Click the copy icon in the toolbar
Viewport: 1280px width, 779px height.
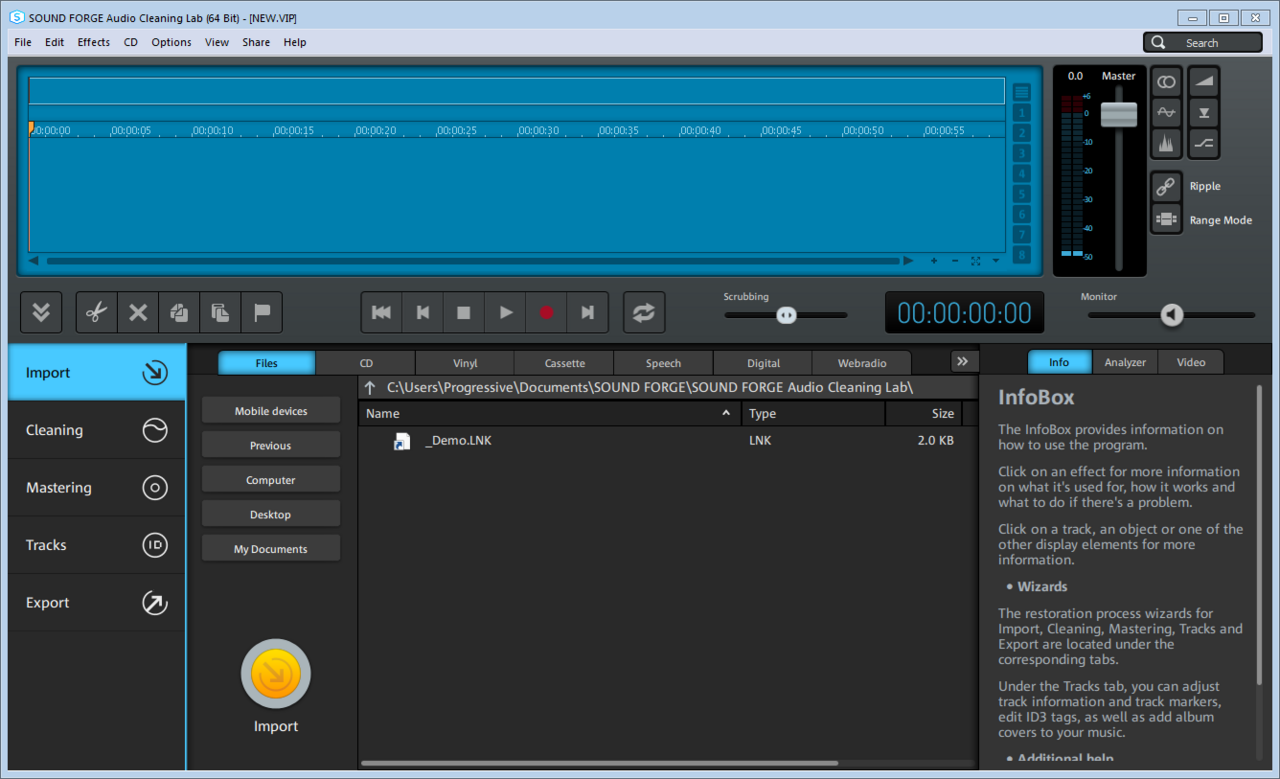[179, 313]
